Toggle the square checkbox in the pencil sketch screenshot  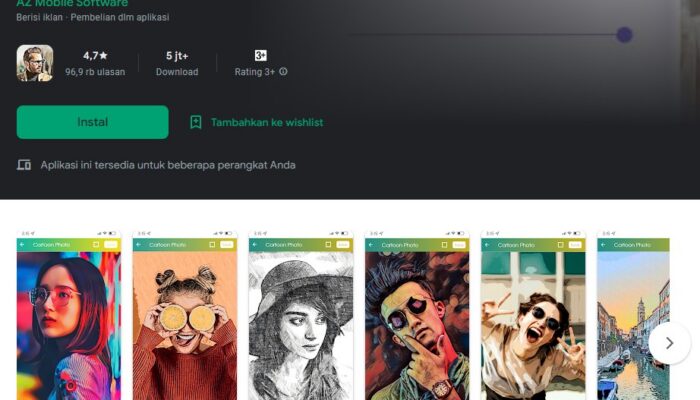tap(328, 244)
